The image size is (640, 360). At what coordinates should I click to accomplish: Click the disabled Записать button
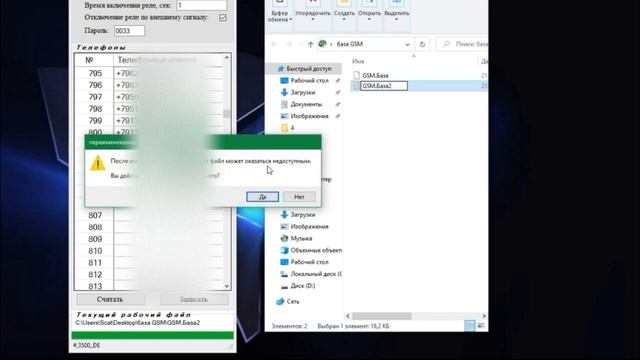click(x=194, y=299)
